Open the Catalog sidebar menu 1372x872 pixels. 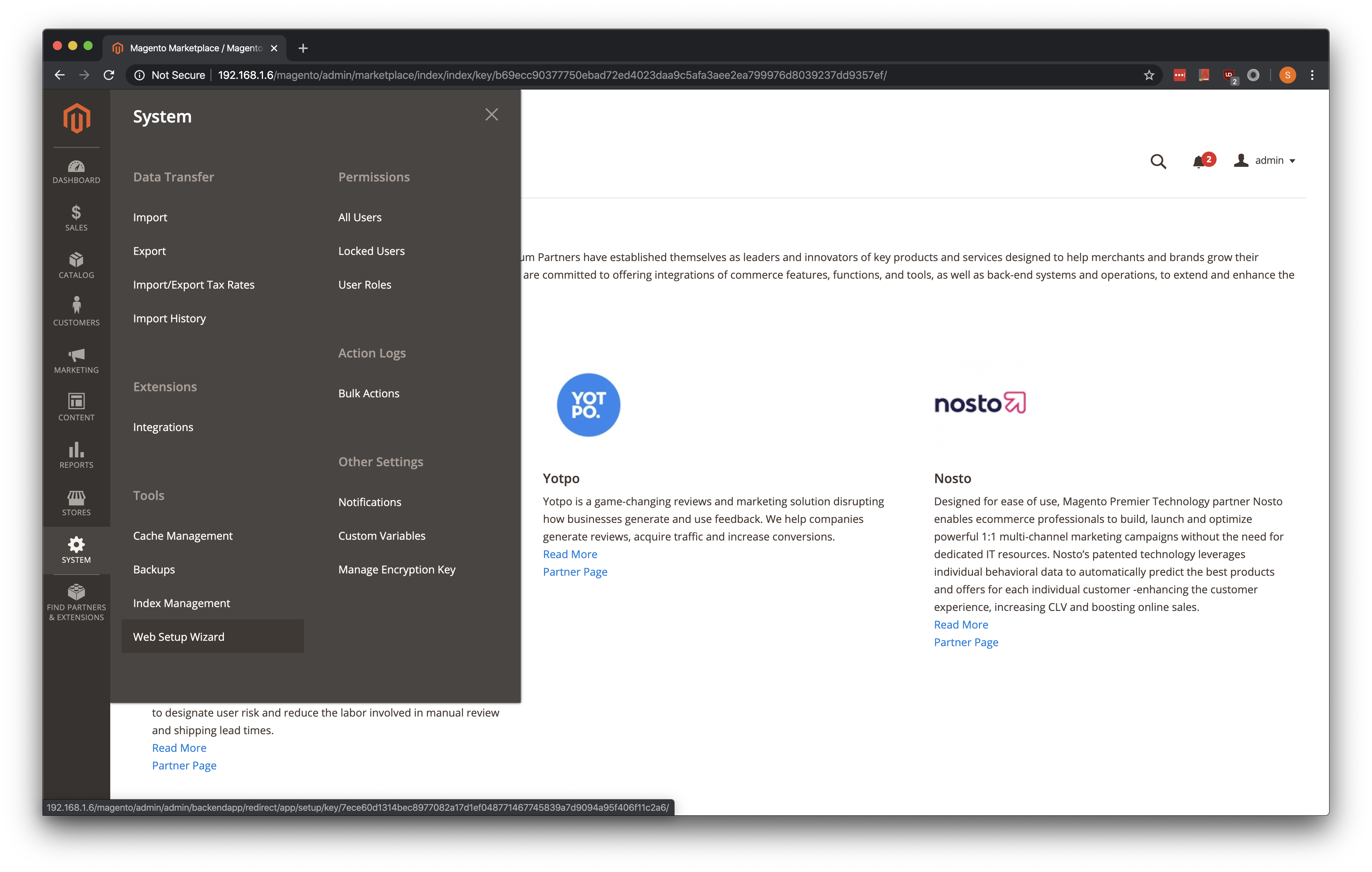(76, 266)
